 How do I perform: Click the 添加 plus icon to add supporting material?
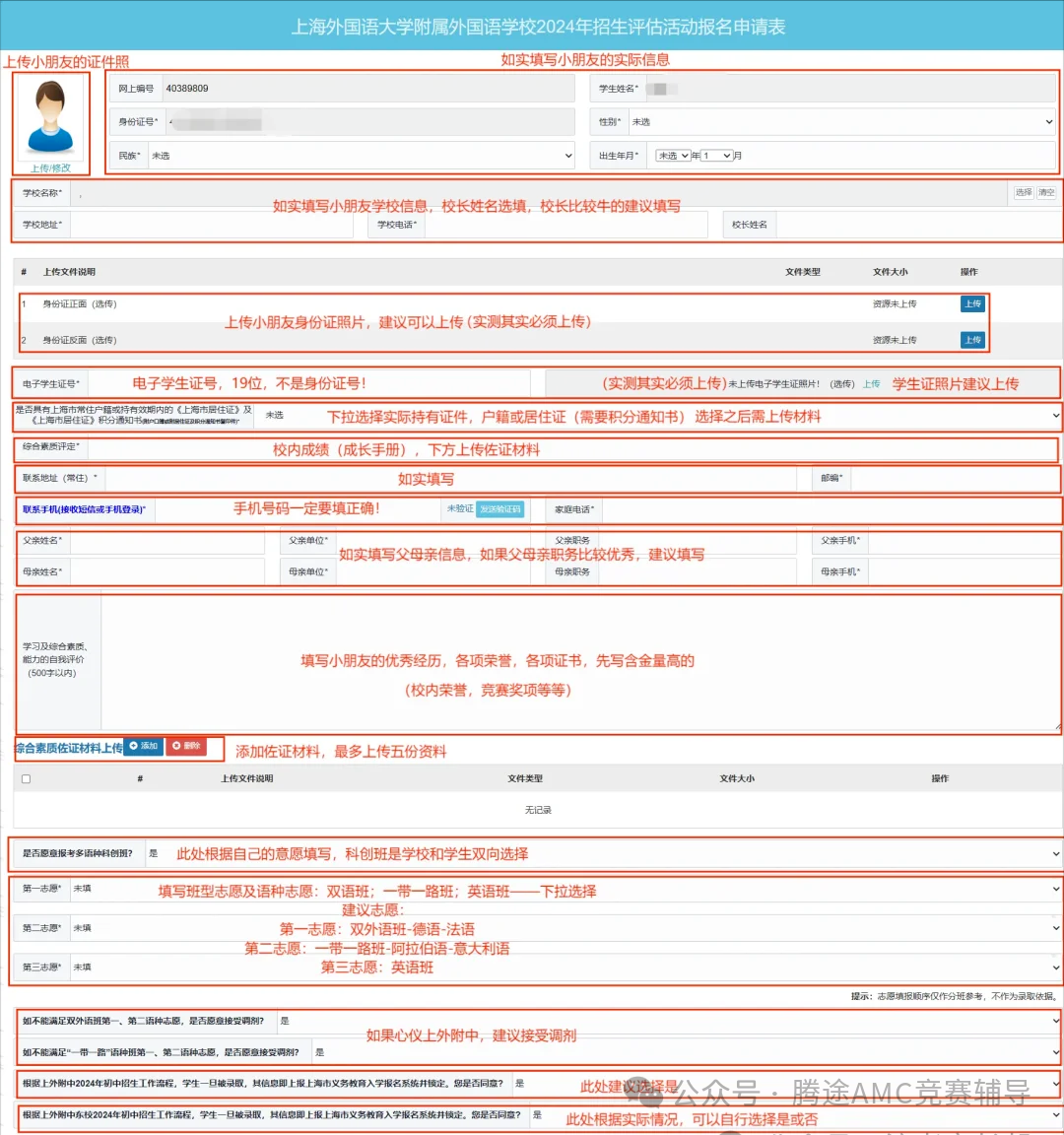pos(132,746)
